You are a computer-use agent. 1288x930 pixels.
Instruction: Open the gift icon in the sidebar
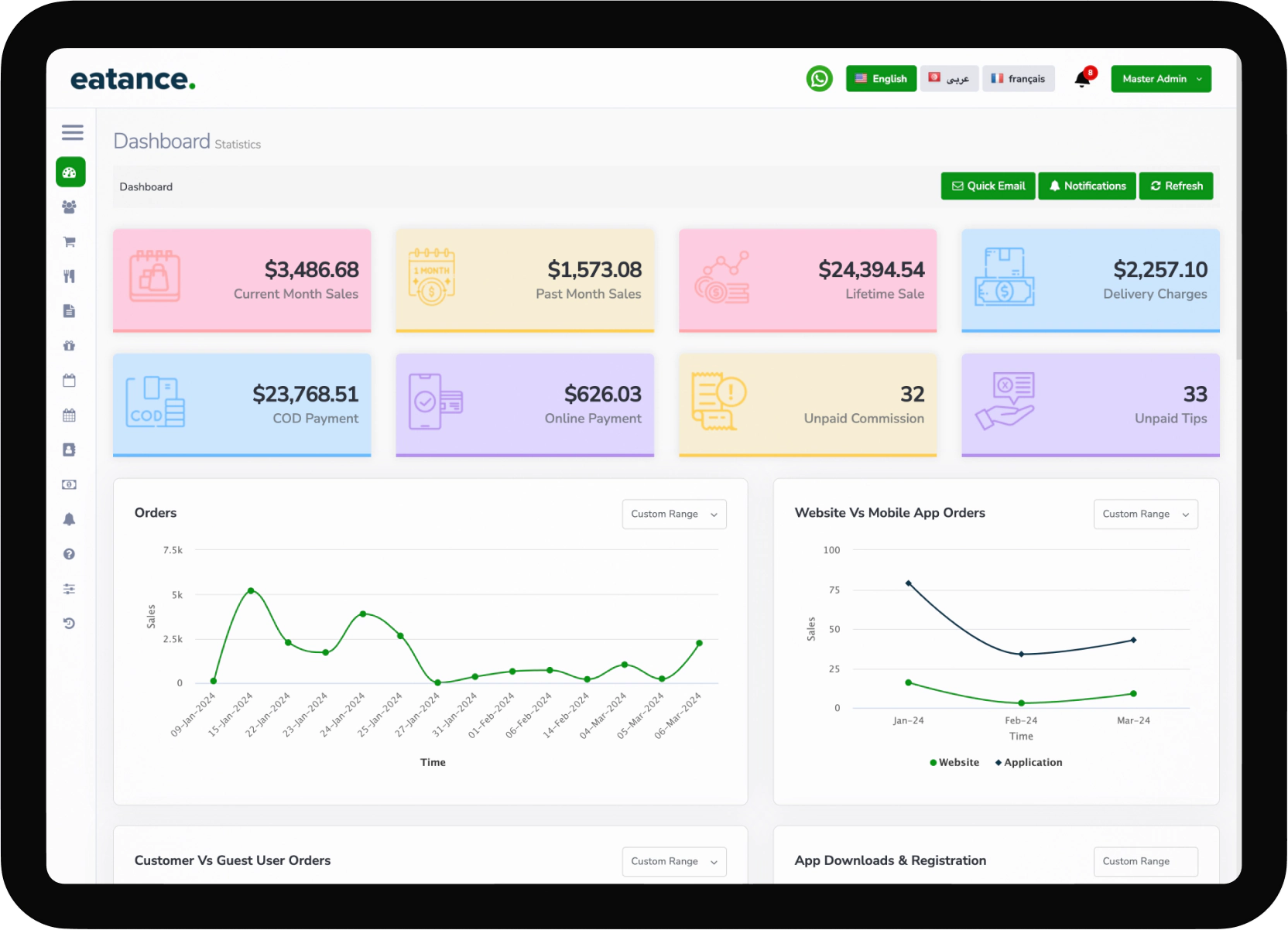click(x=70, y=346)
